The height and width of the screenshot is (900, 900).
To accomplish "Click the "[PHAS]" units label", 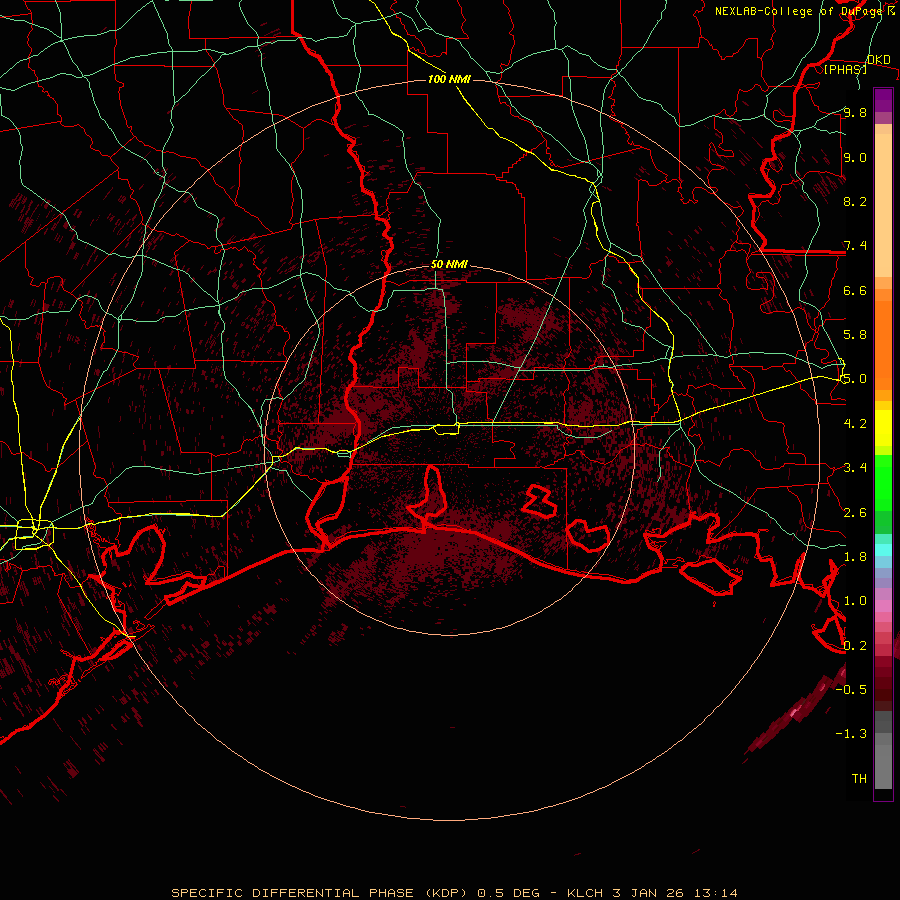I will (845, 69).
